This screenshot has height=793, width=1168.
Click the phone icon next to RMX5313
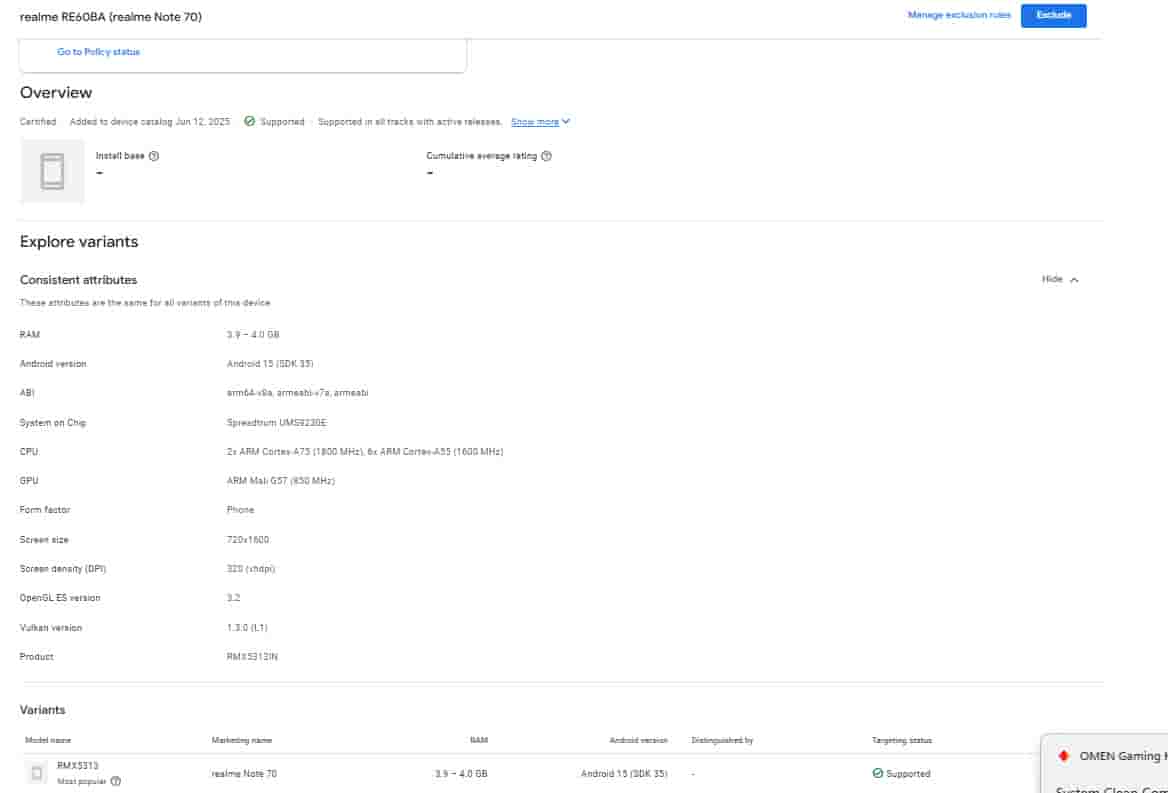(x=36, y=773)
